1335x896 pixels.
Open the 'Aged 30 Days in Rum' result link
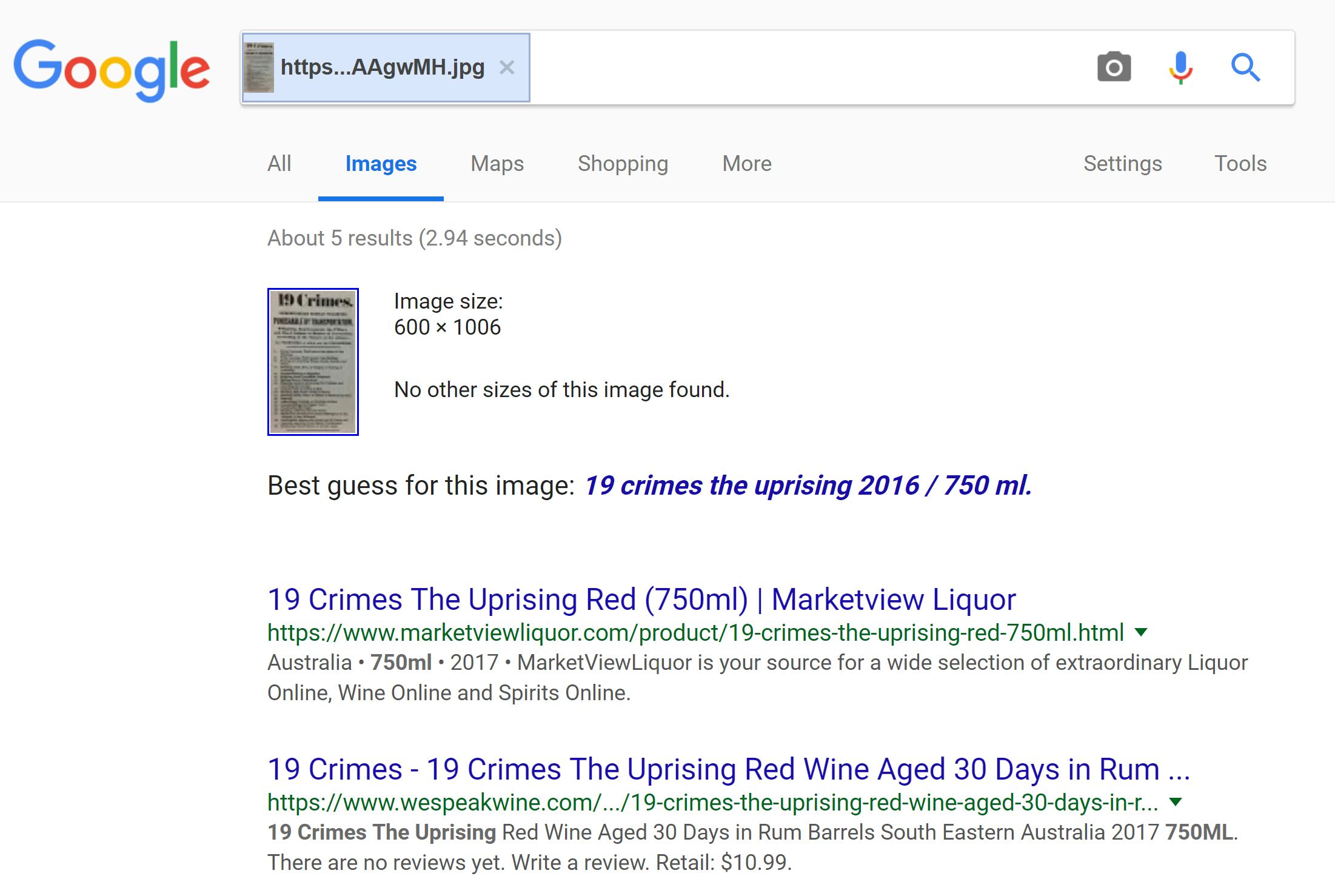728,769
